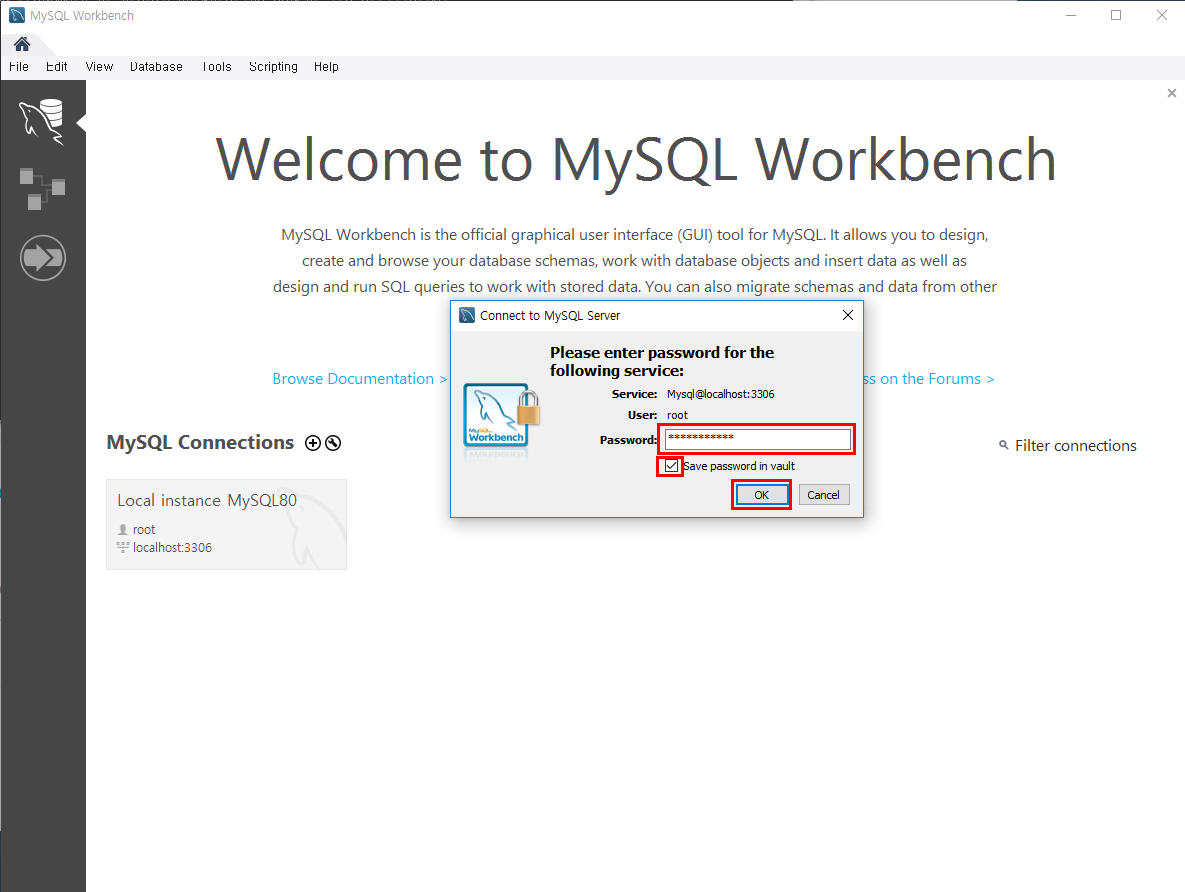Close the welcome page with small X
1185x892 pixels.
[1171, 93]
